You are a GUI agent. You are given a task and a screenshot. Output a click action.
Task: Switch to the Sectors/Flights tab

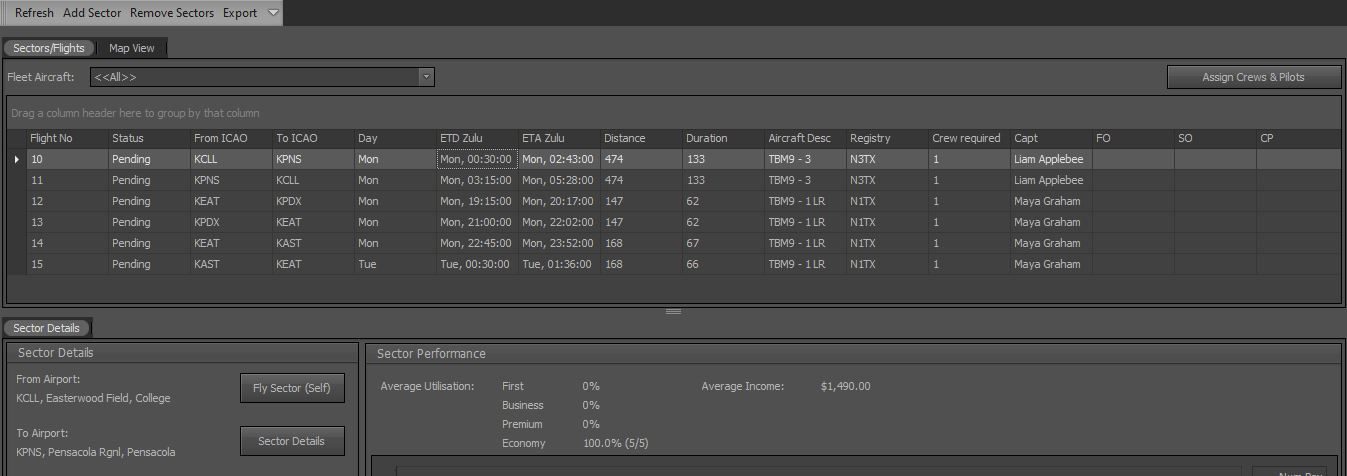click(x=49, y=48)
